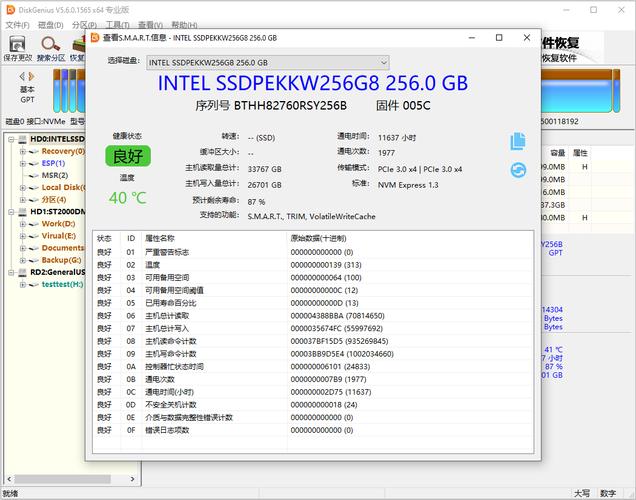Screen dimensions: 636x500
Task: Collapse the HD1:ST2000DM disk tree node
Action: (9, 212)
